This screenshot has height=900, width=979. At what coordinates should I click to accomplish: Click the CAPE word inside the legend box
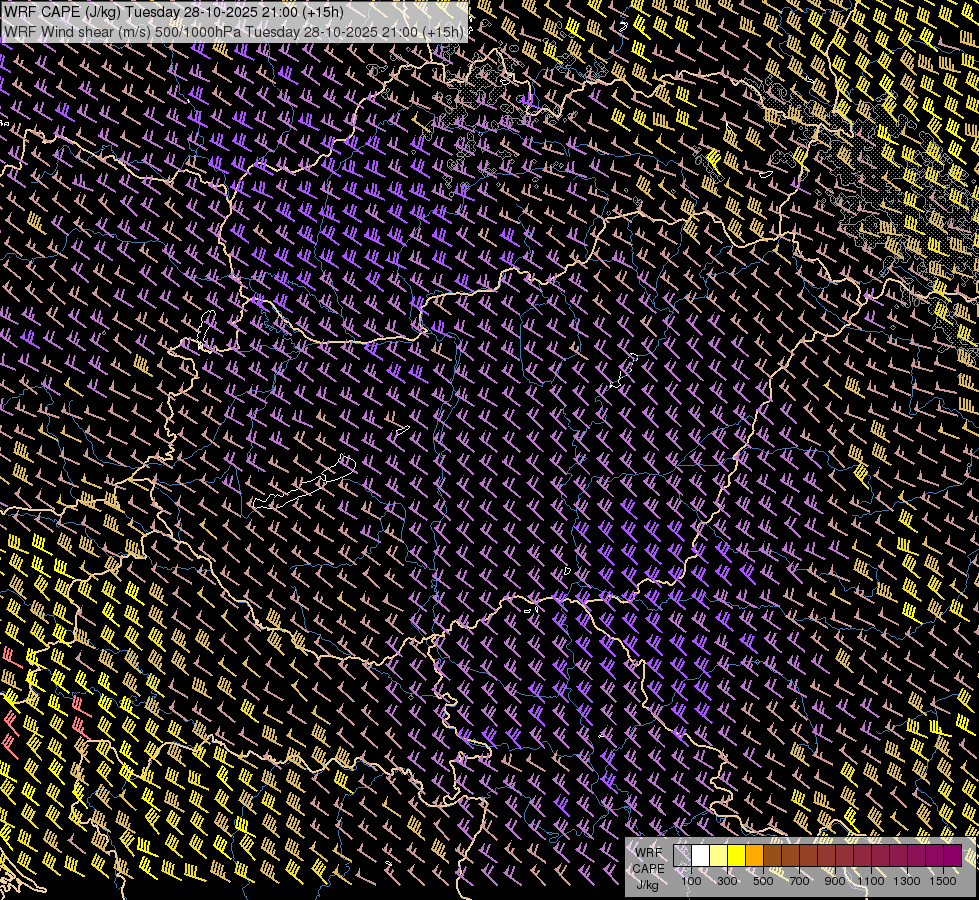[649, 869]
